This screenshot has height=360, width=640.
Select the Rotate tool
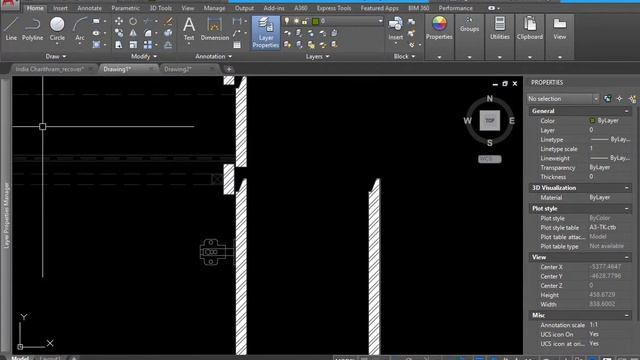(x=133, y=21)
